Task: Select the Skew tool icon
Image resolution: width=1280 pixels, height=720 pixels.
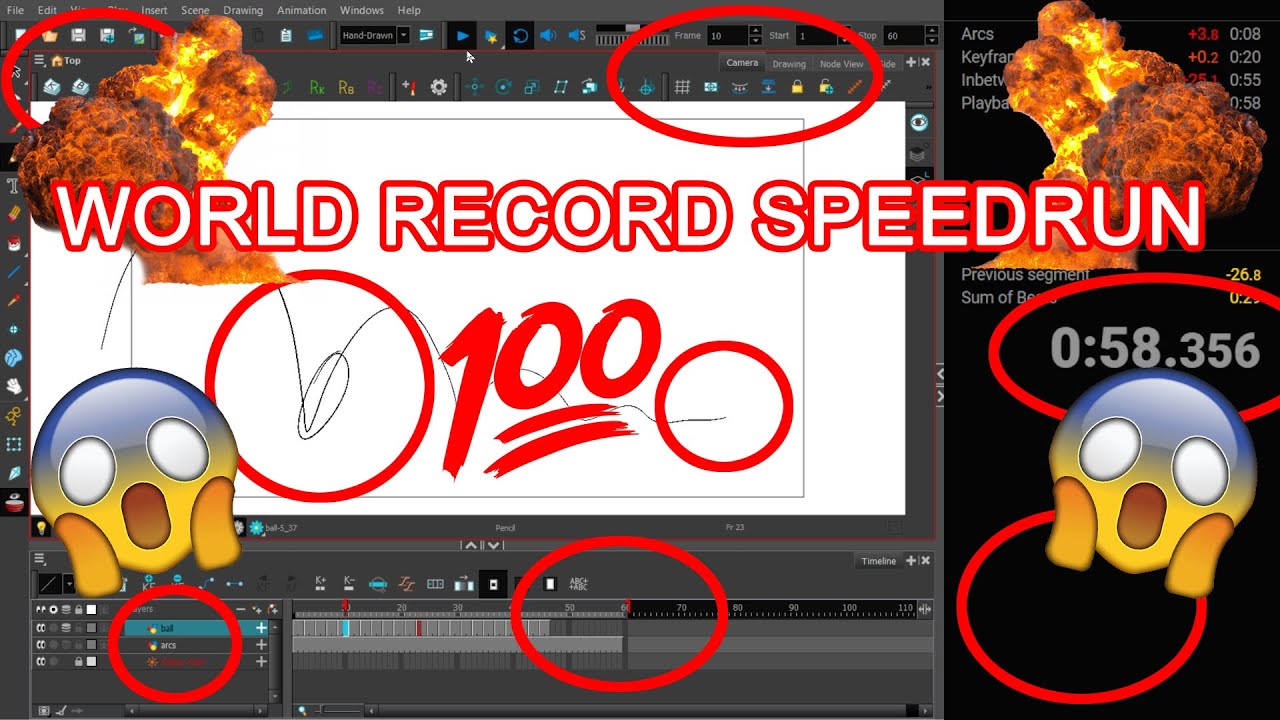Action: coord(561,88)
